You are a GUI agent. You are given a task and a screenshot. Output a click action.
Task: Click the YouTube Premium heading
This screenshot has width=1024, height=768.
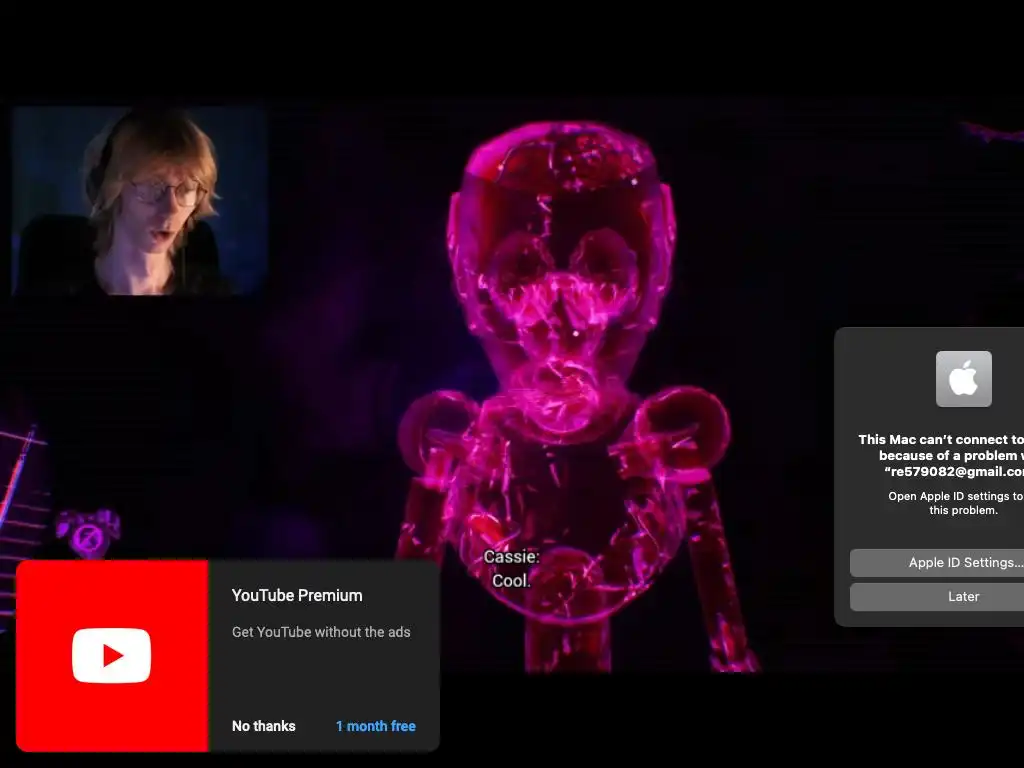[x=296, y=596]
